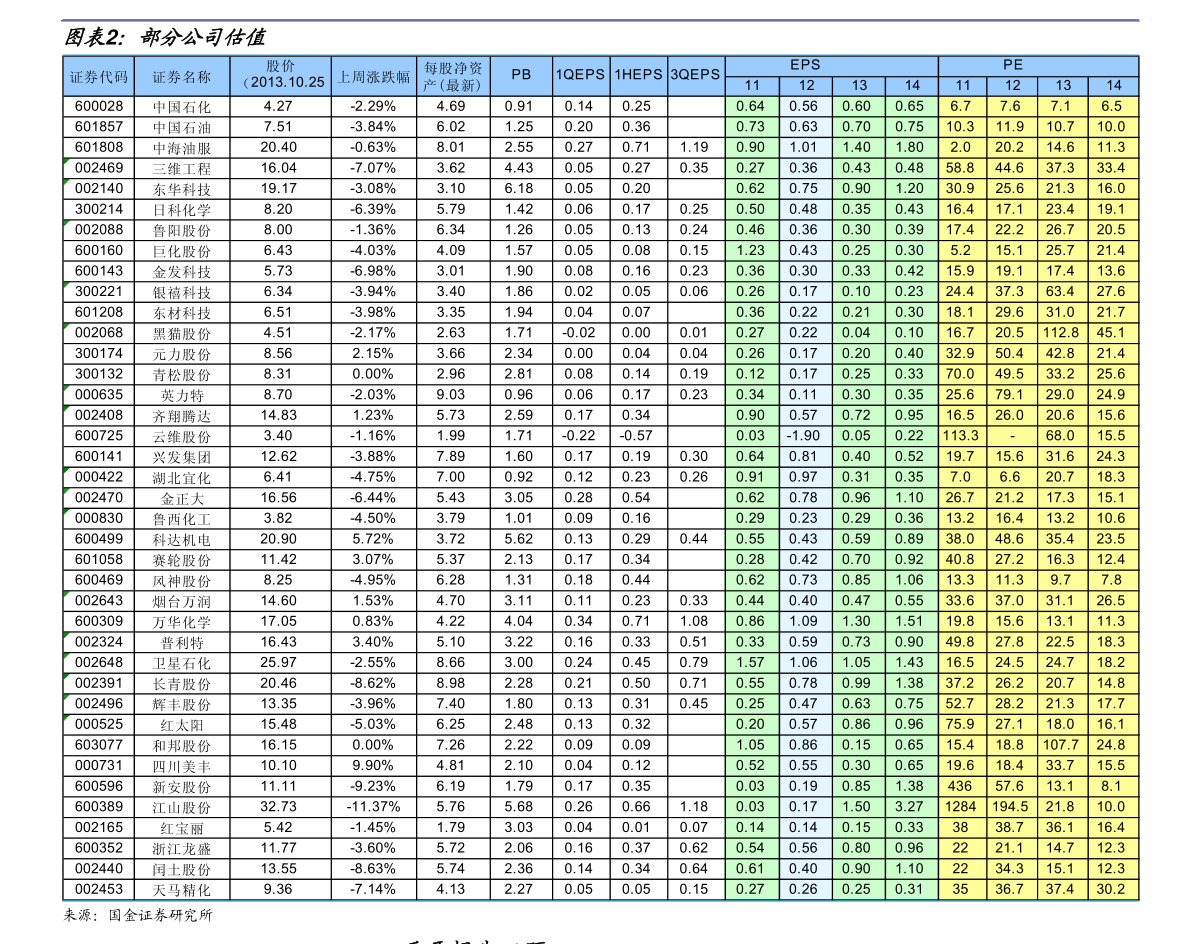
Task: Click the 14.83 share price of 齐翔腾达
Action: (279, 415)
